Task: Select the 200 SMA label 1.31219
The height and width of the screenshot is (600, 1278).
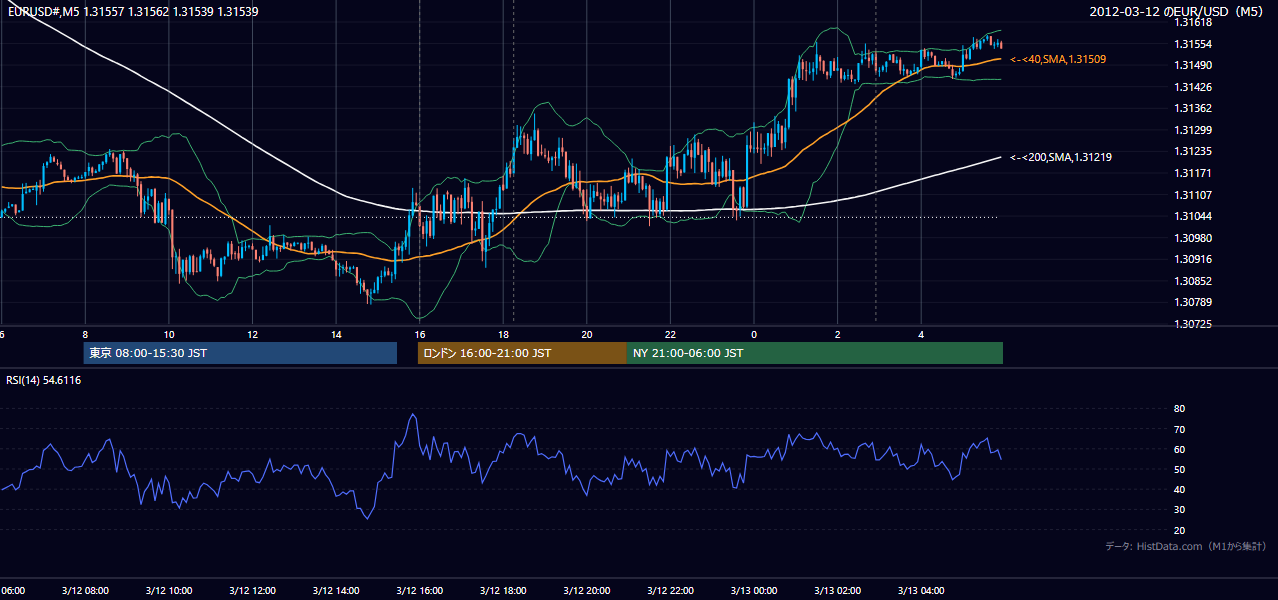Action: [1061, 157]
